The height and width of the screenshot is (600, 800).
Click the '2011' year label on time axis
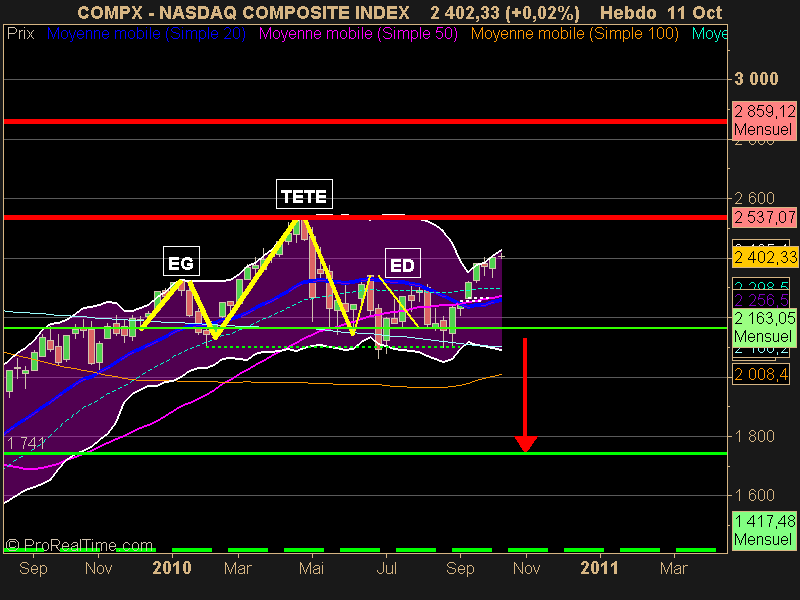[x=599, y=568]
